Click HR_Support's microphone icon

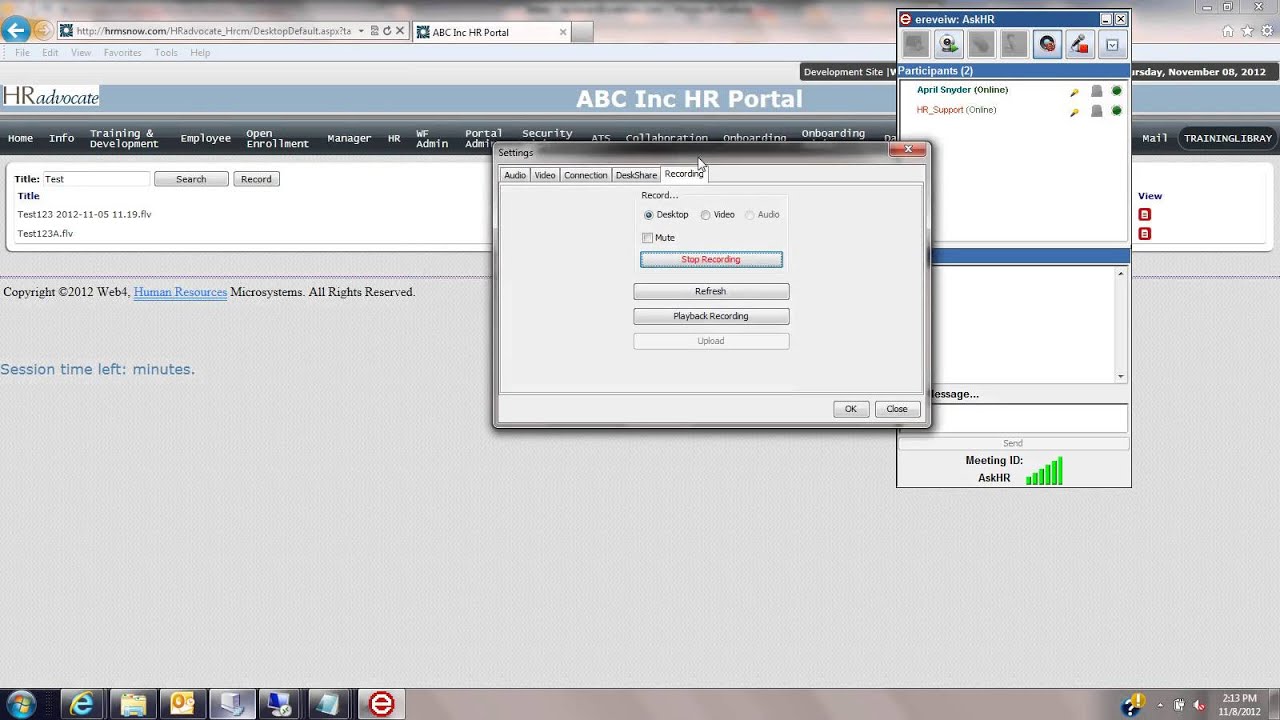[1075, 111]
